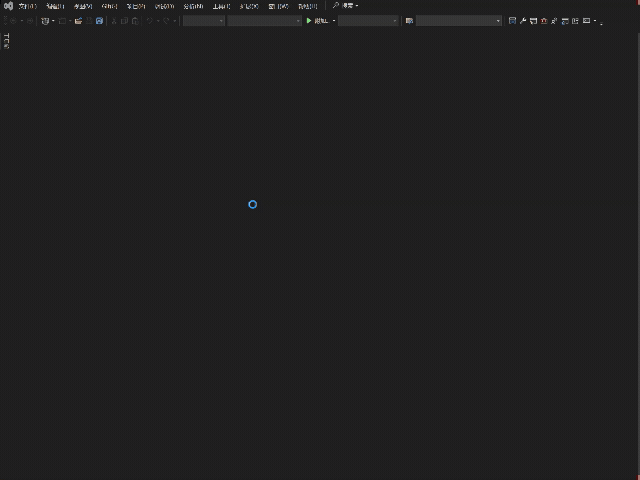Open the combo box right of the Attach button
This screenshot has height=480, width=640.
[x=368, y=21]
